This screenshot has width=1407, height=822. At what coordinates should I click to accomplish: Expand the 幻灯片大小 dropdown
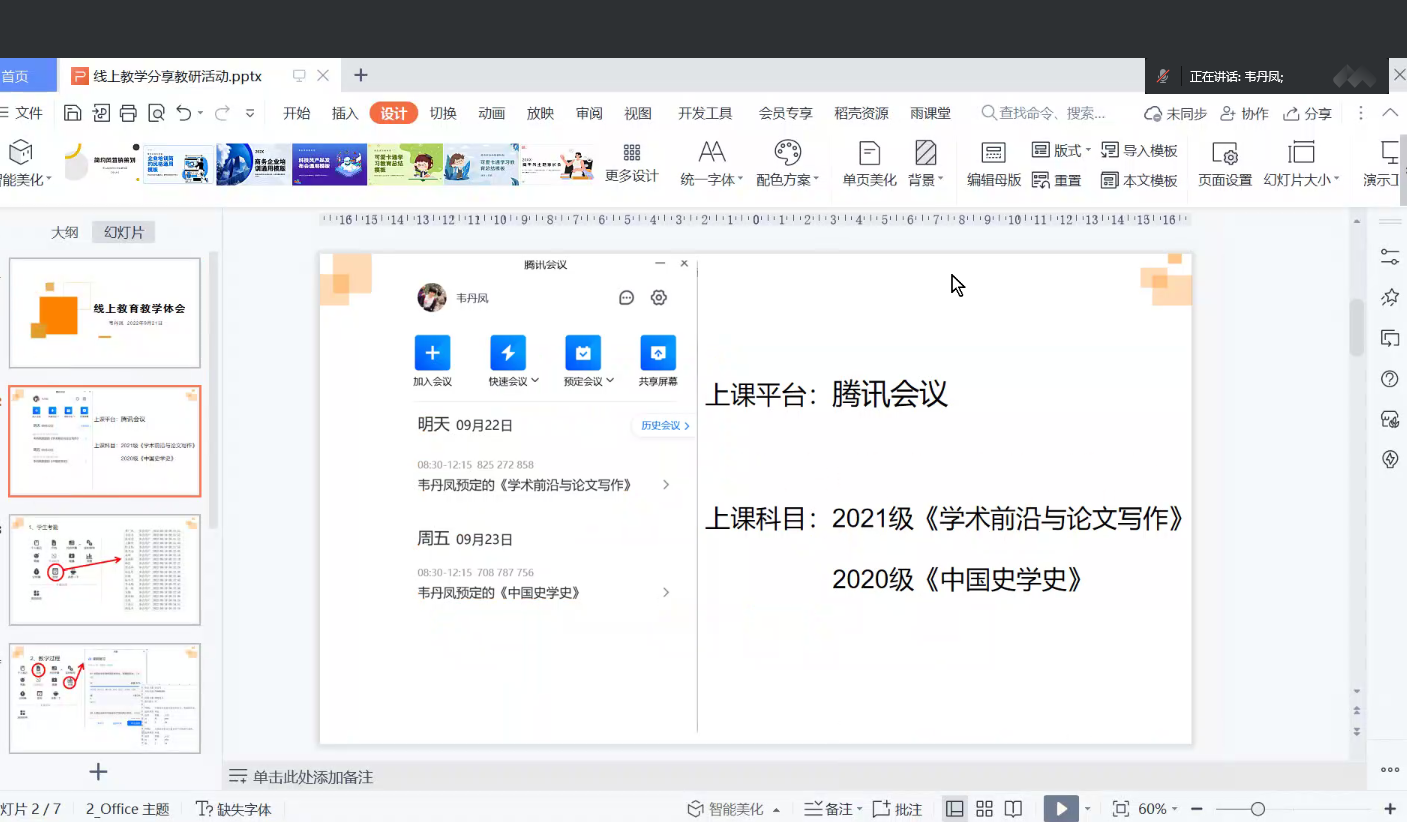click(x=1336, y=181)
